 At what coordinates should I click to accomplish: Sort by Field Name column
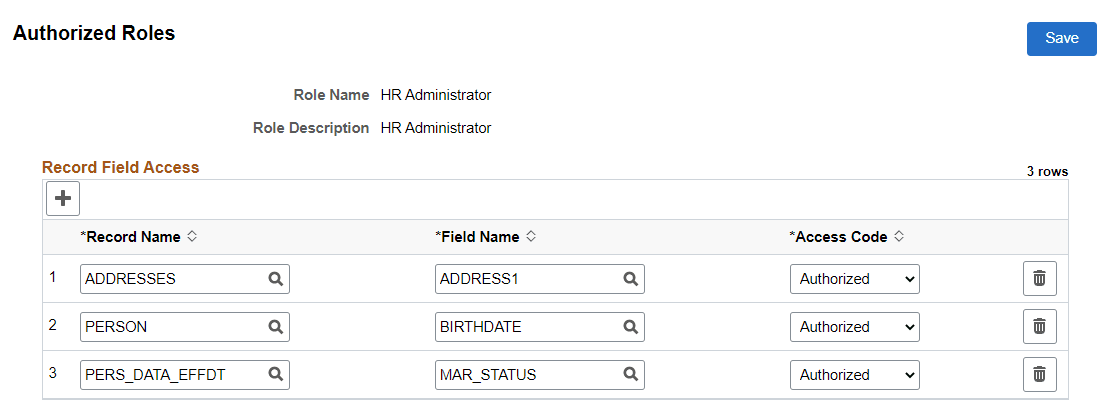(x=531, y=237)
